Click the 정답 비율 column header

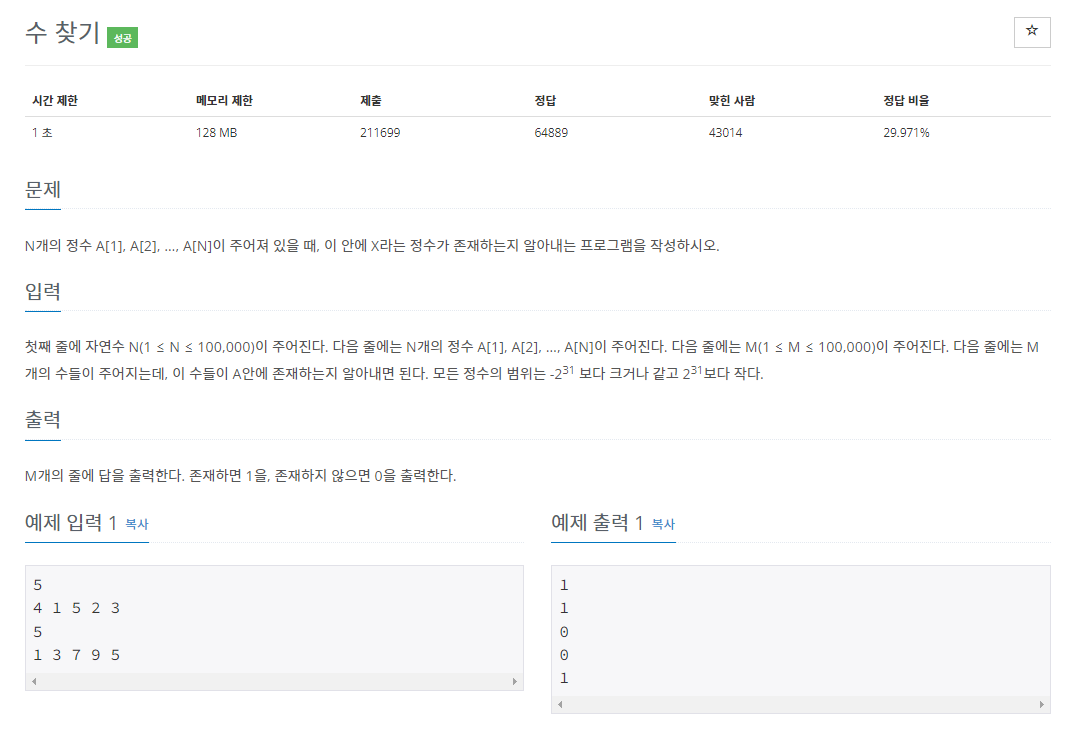pyautogui.click(x=906, y=101)
